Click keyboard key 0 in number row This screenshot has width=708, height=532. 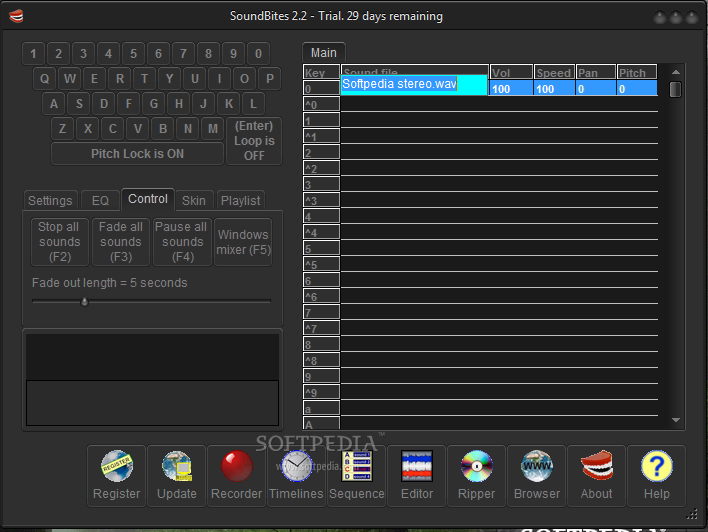[x=259, y=54]
